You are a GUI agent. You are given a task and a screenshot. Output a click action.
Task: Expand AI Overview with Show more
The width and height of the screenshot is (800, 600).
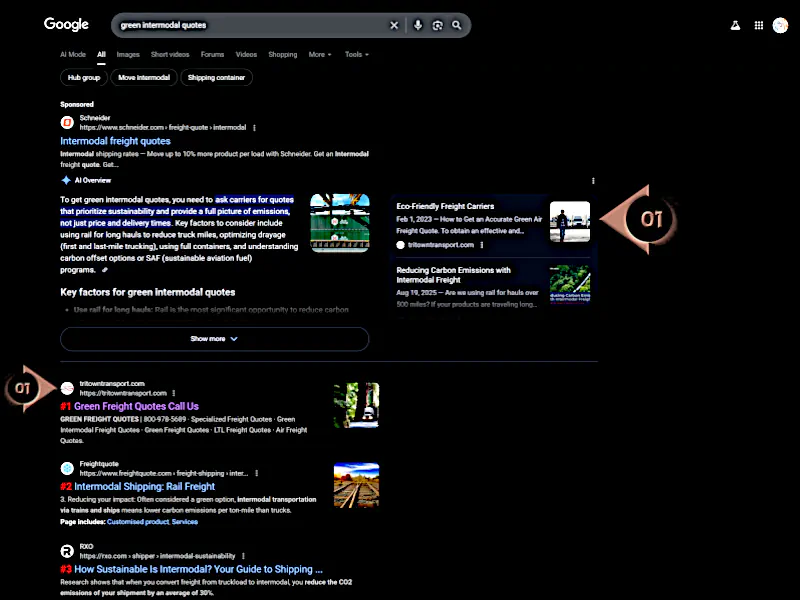pyautogui.click(x=214, y=339)
